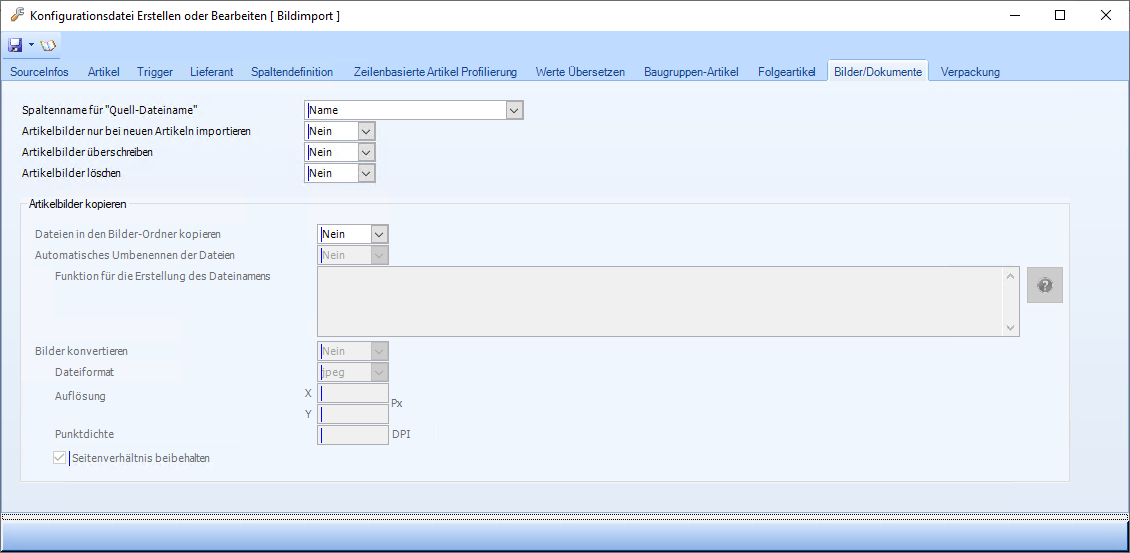Open 'Artikelbilder überschreiben' dropdown
The image size is (1130, 553).
(366, 152)
